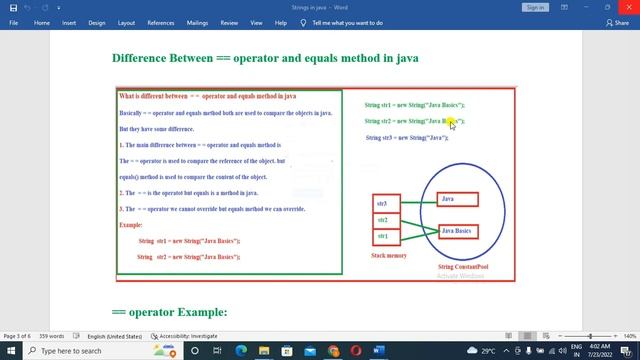Open the Insert tab

69,23
